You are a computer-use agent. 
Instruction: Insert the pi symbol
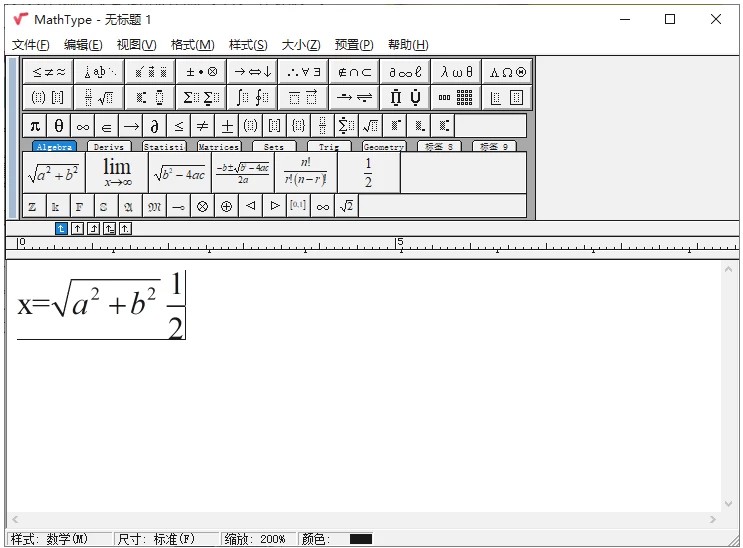(35, 126)
